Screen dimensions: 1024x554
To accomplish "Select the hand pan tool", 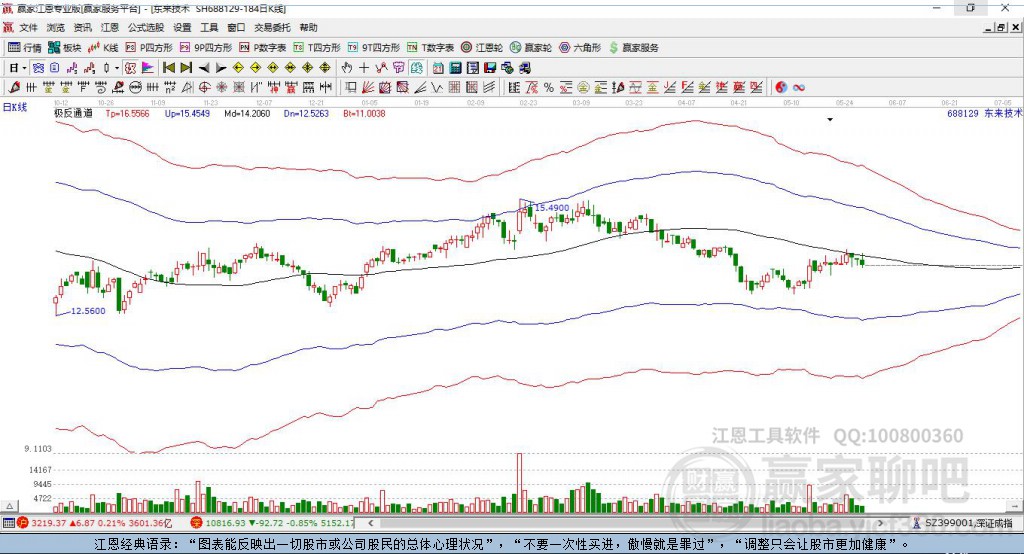I will coord(347,68).
